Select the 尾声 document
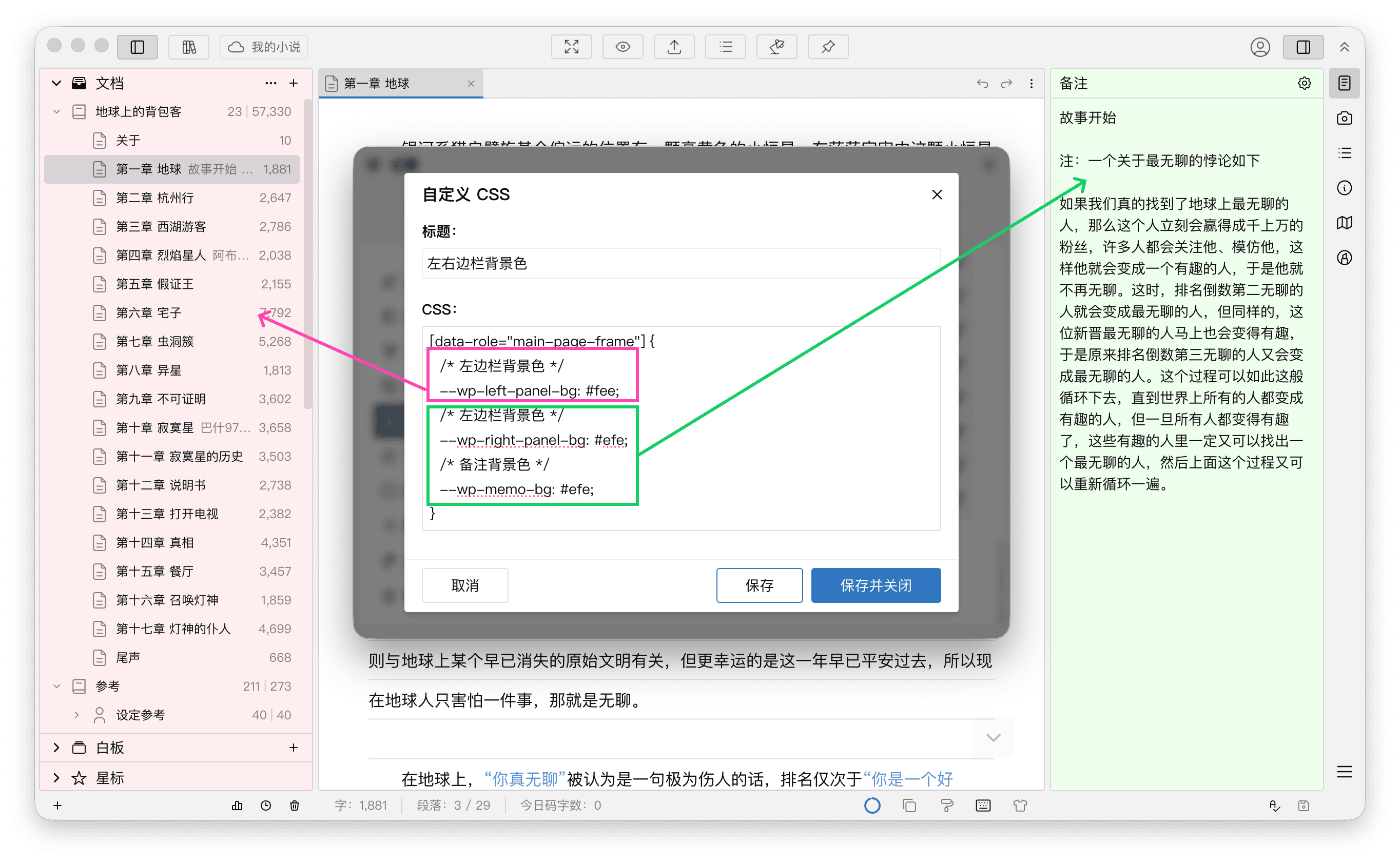The image size is (1400, 863). click(x=172, y=658)
